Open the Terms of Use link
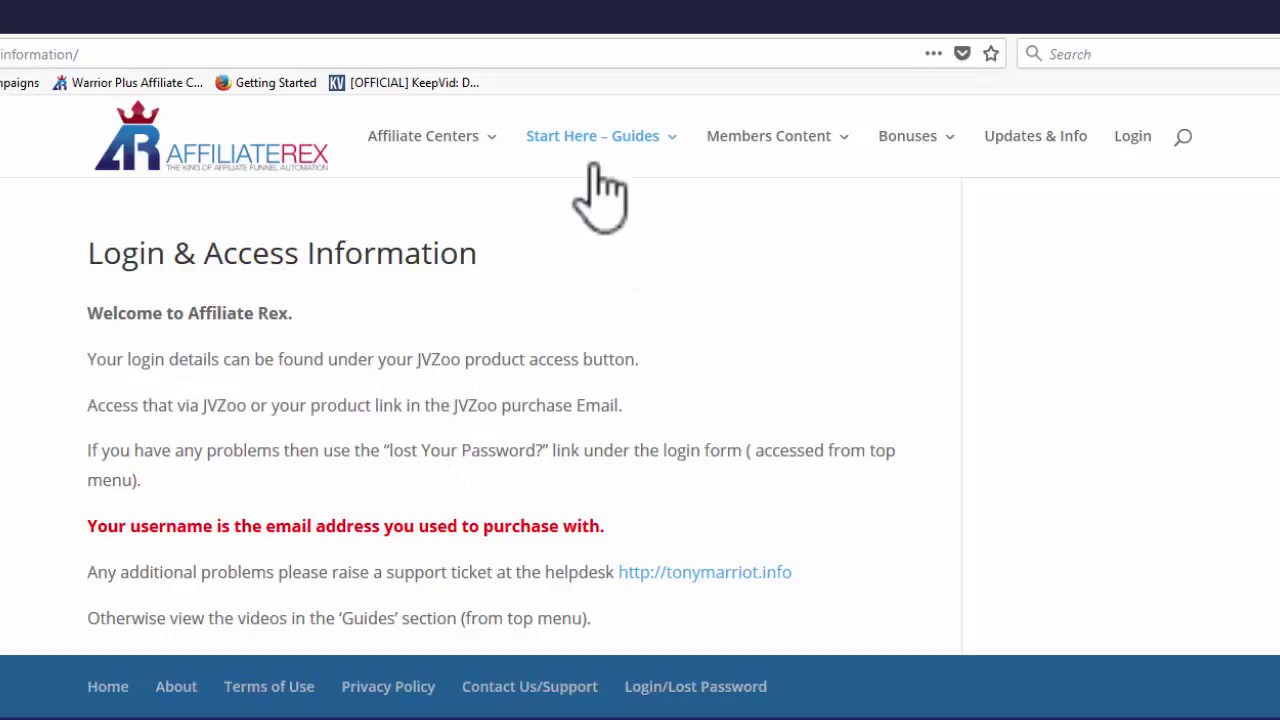 pyautogui.click(x=269, y=686)
